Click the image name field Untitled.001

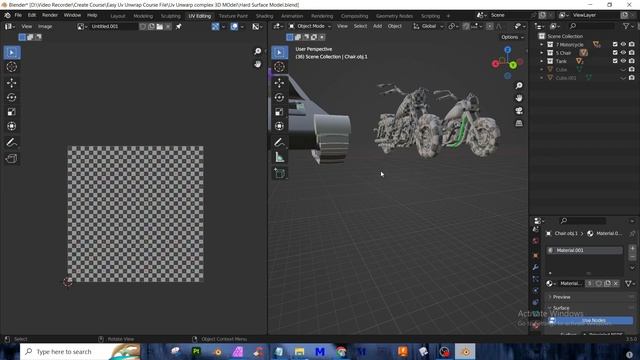(113, 27)
